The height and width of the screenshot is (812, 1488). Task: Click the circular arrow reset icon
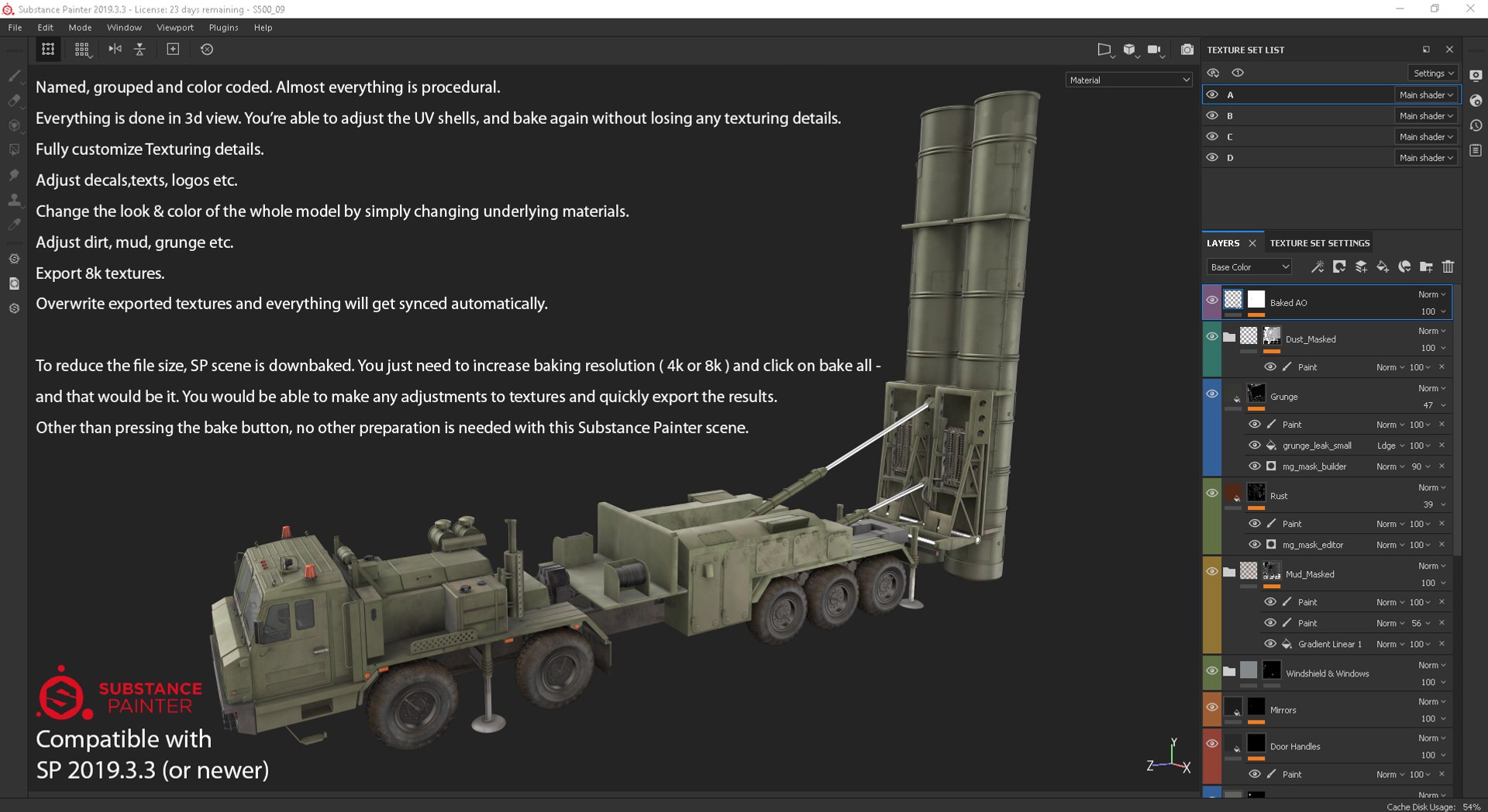pyautogui.click(x=207, y=49)
